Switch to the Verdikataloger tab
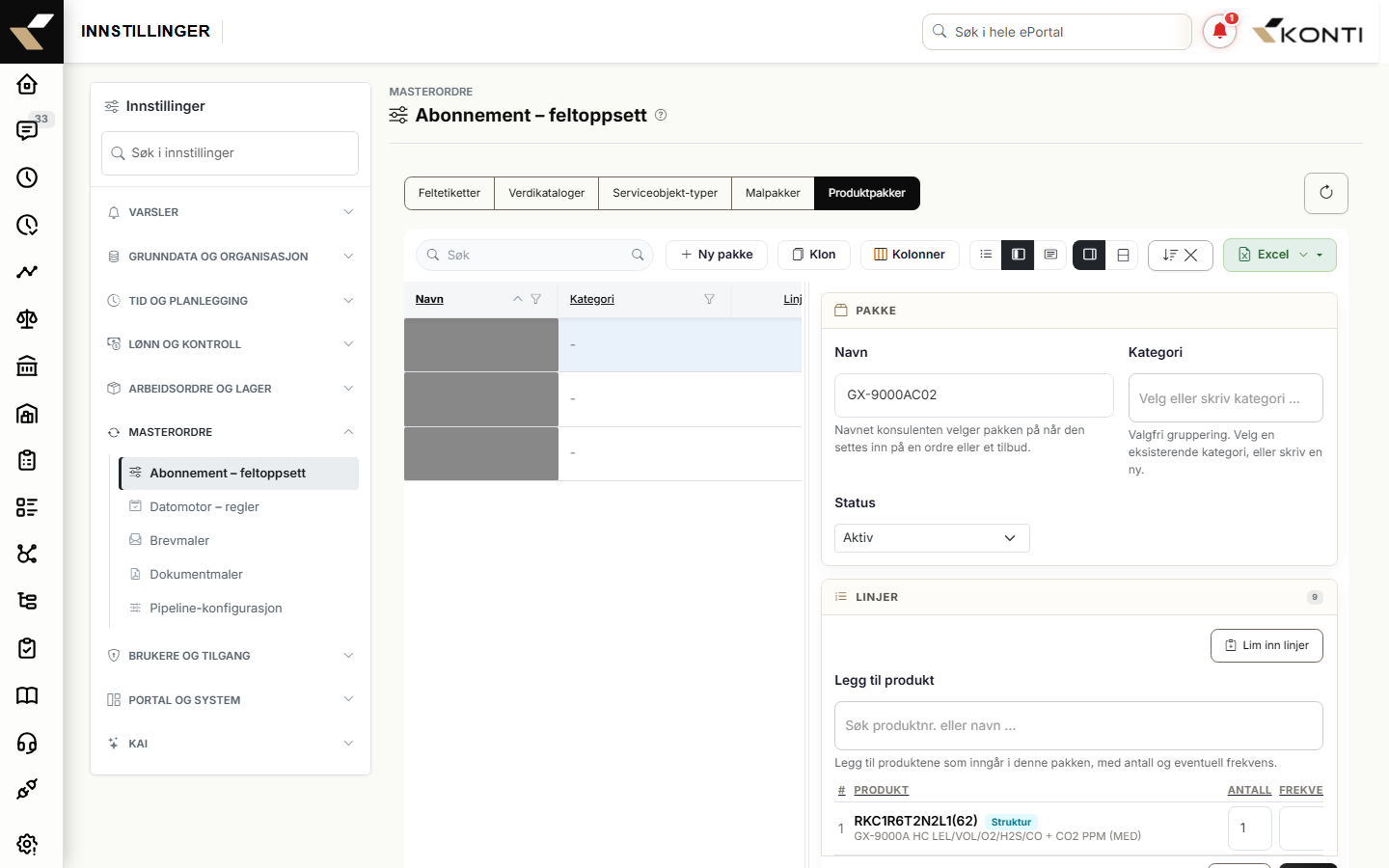Screen dimensions: 1389x868 tap(547, 193)
